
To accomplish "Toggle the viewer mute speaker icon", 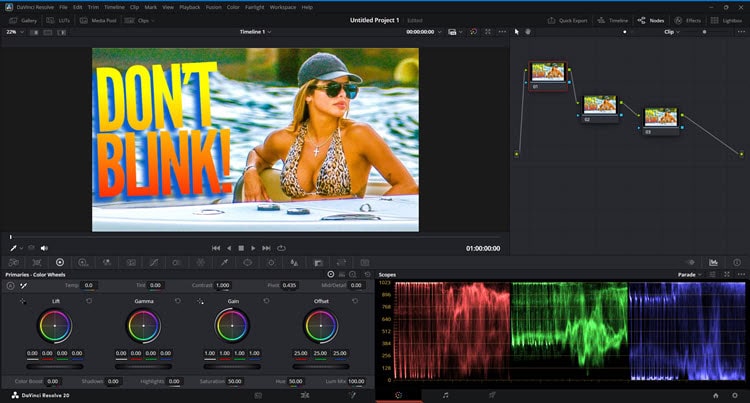I will coord(44,248).
